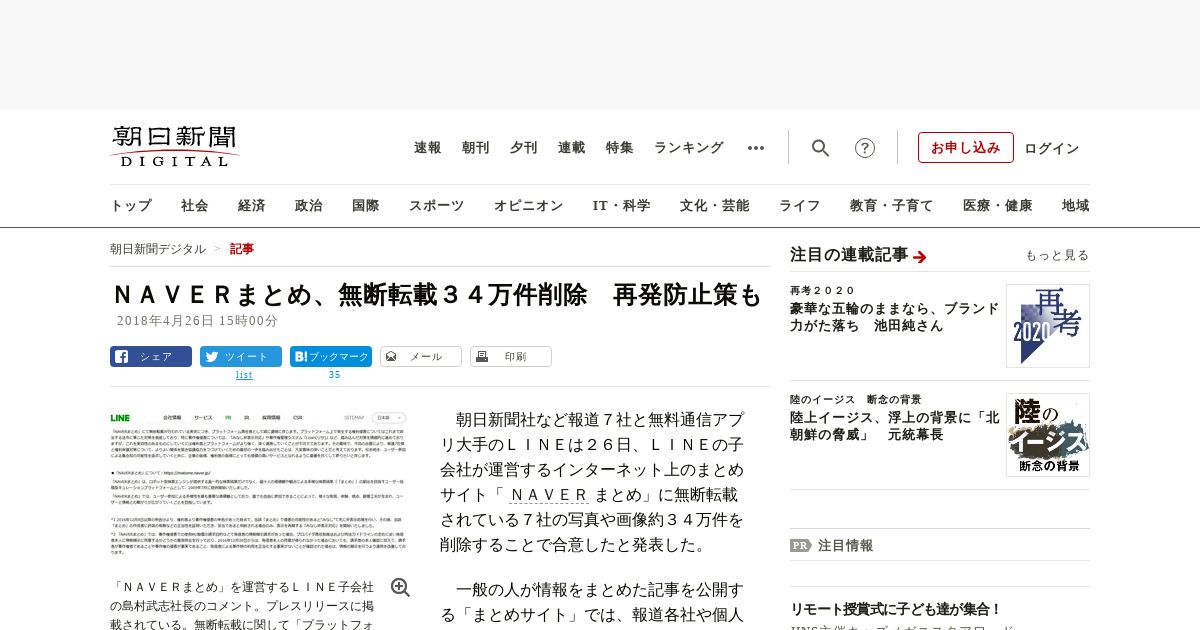Screen dimensions: 1200x630
Task: Go to 教育・子育て section tab
Action: 892,206
